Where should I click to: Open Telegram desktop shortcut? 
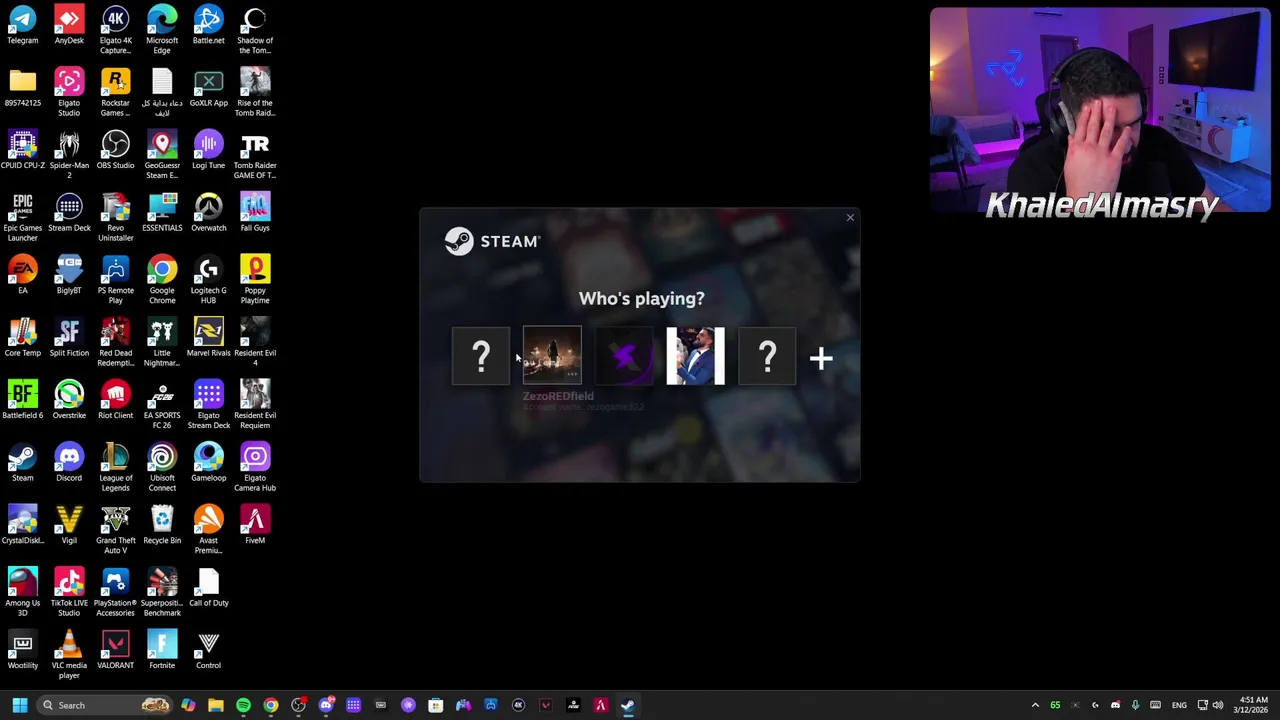point(22,26)
